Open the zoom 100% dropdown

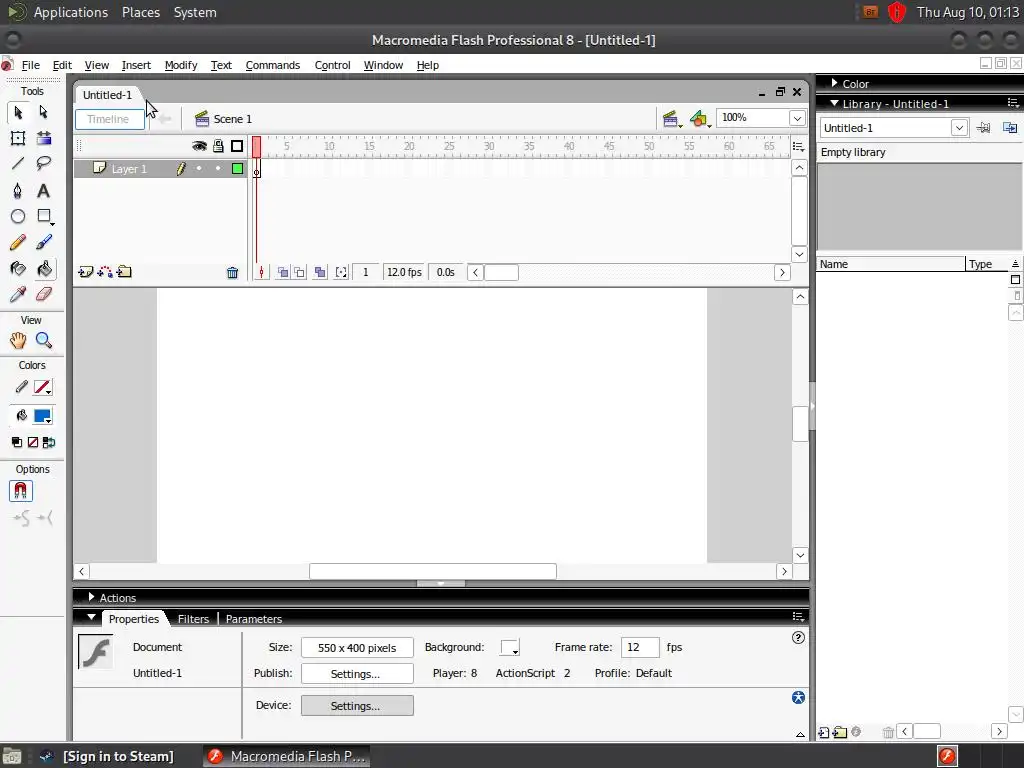(797, 118)
